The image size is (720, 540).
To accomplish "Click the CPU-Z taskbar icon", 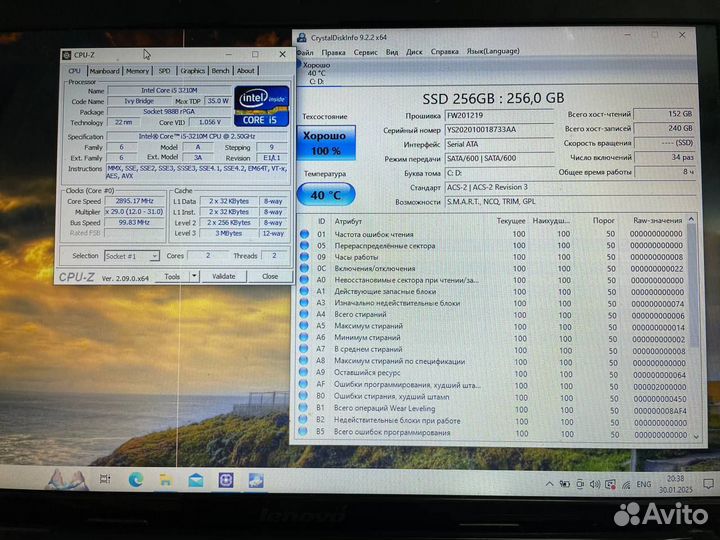I will pos(226,480).
